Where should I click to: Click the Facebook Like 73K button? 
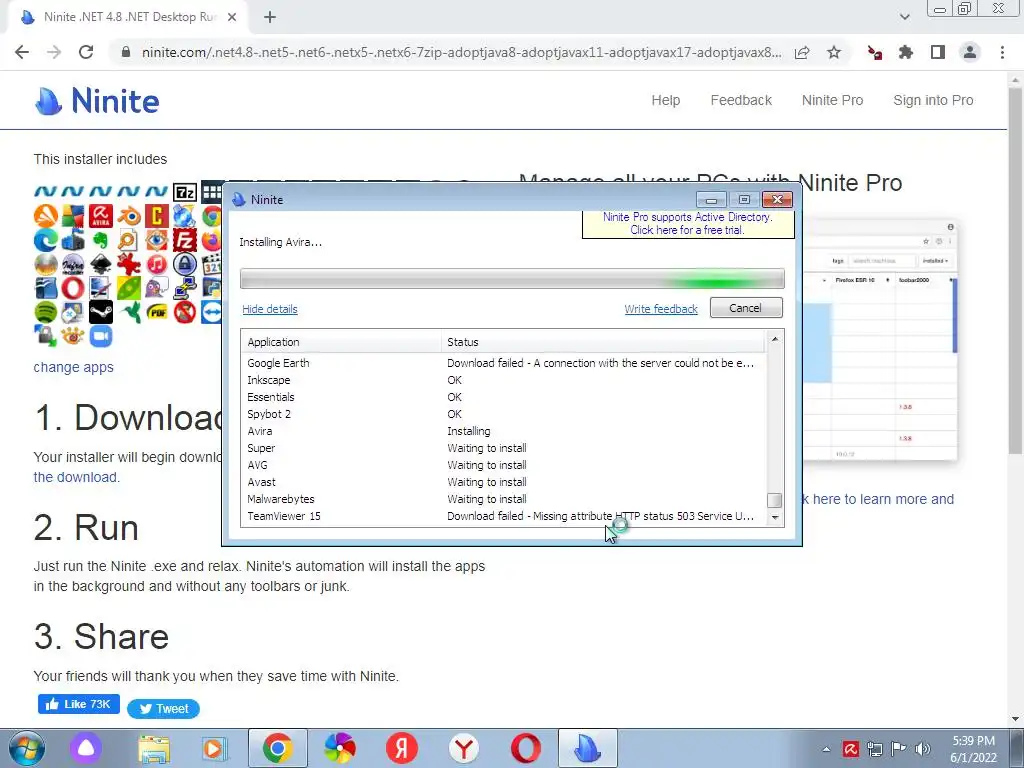pos(78,704)
